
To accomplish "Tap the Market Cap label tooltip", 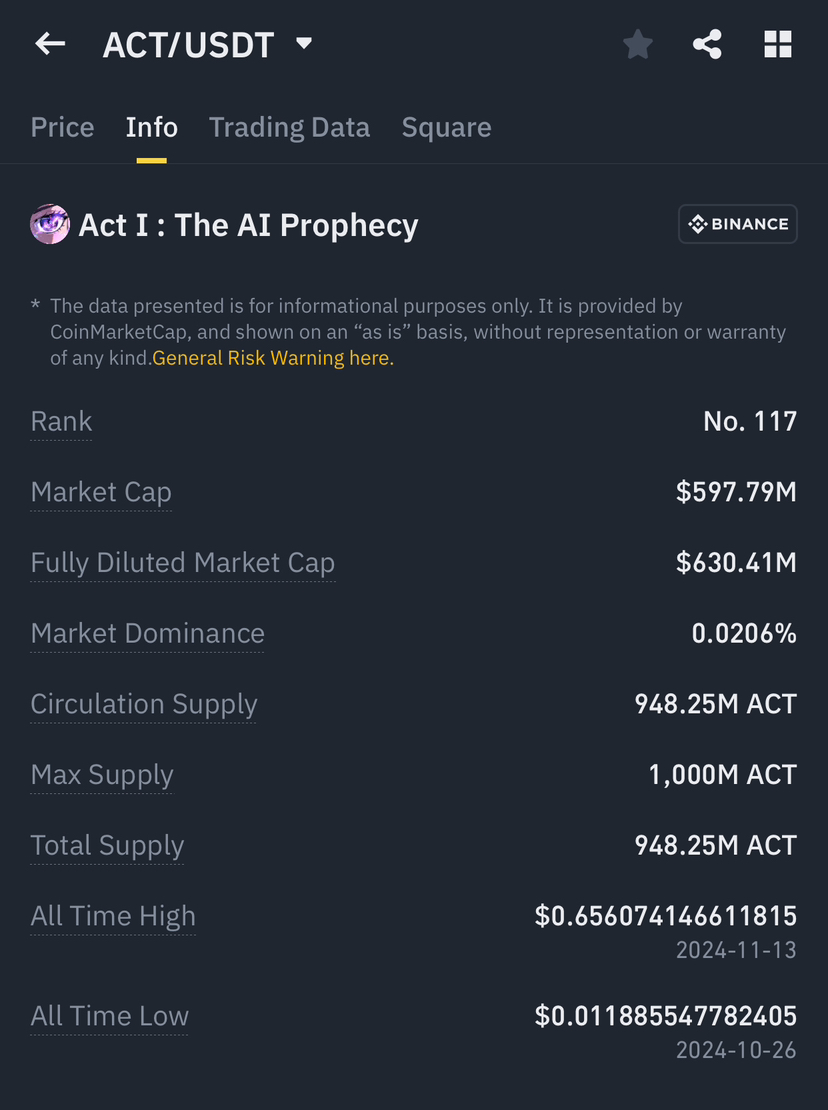I will coord(101,492).
